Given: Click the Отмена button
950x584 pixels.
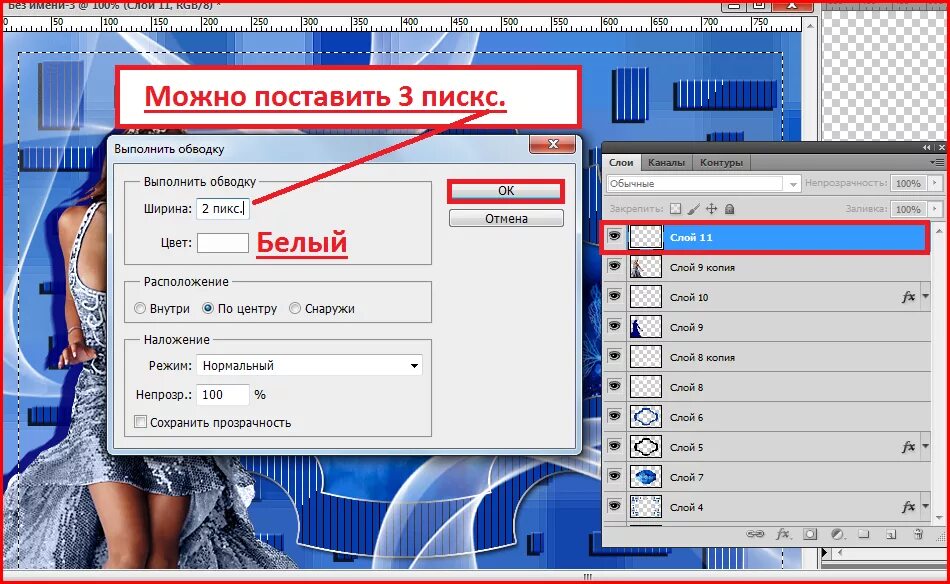Looking at the screenshot, I should [506, 218].
